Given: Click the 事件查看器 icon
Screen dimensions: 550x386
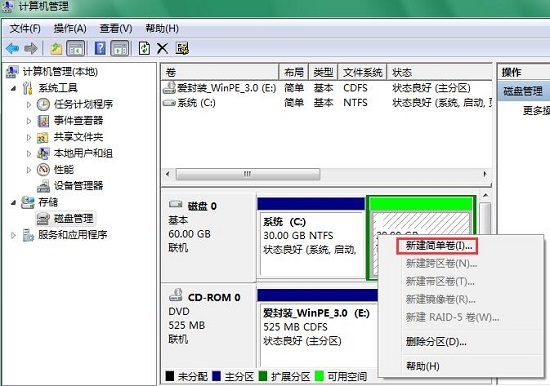Looking at the screenshot, I should pos(43,121).
